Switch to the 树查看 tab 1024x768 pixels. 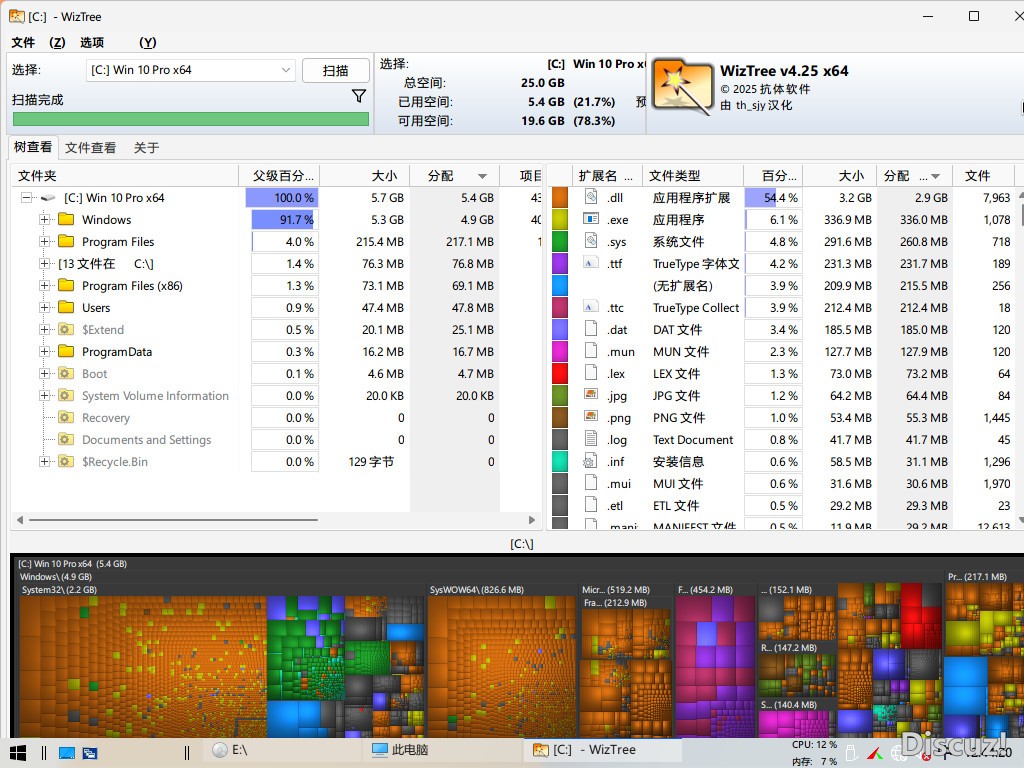[x=33, y=147]
